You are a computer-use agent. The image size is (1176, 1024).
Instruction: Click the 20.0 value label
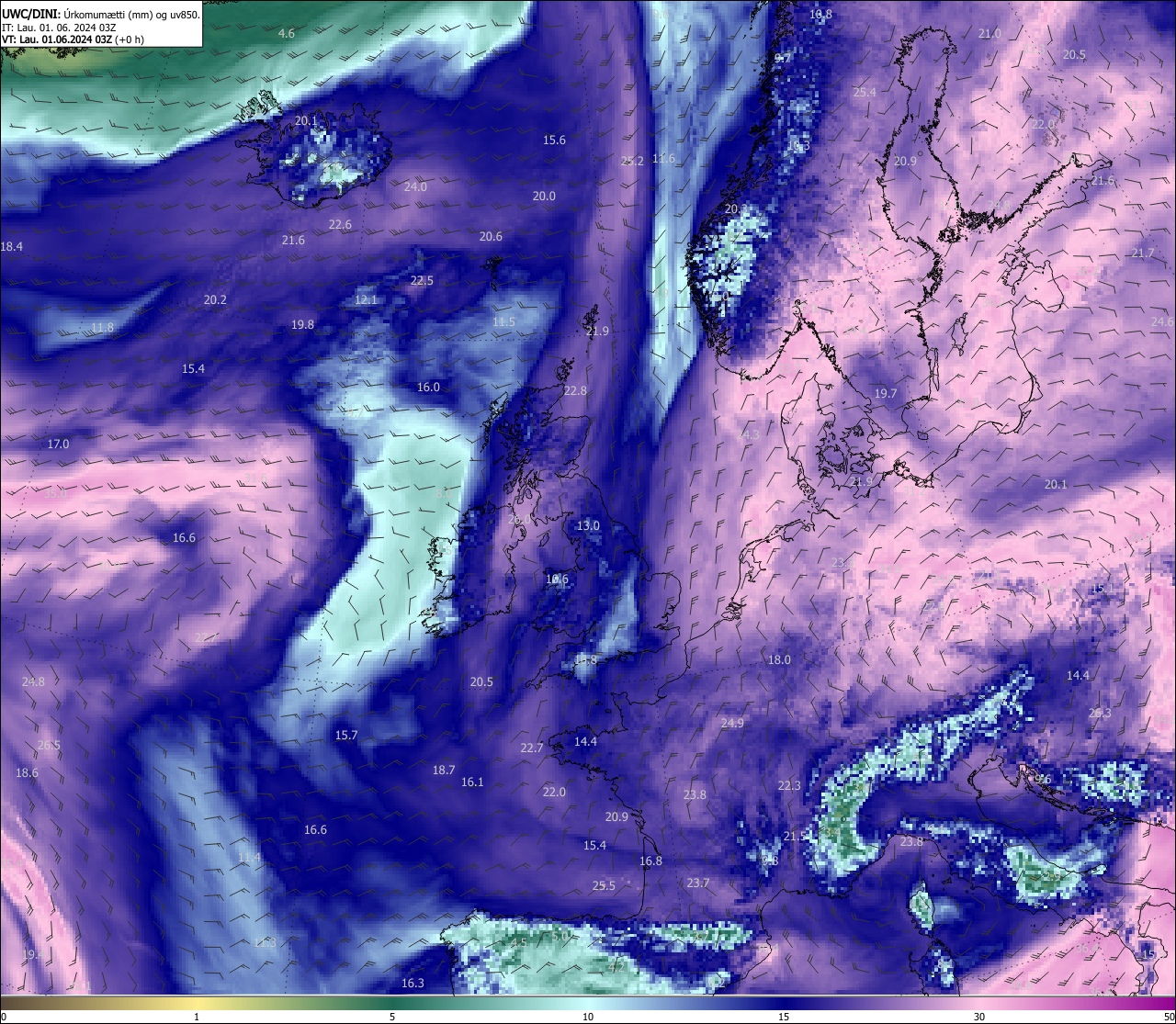click(x=544, y=196)
